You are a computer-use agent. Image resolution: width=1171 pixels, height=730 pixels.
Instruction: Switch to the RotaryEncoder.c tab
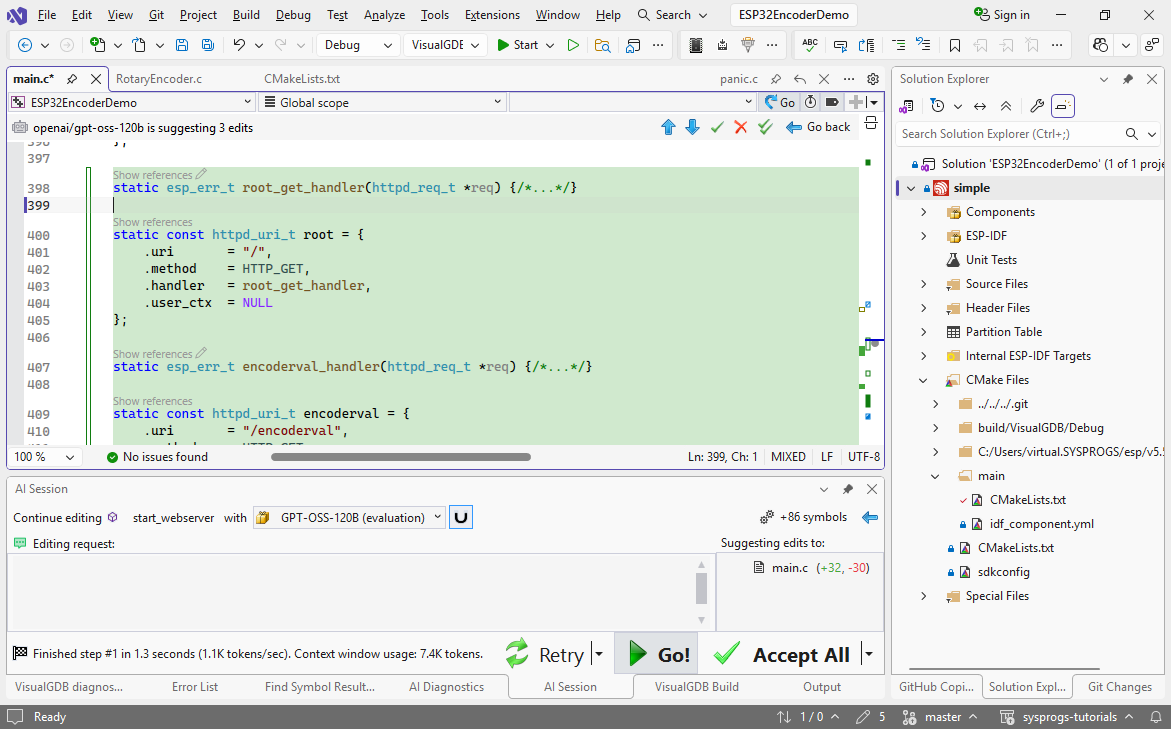(x=159, y=79)
